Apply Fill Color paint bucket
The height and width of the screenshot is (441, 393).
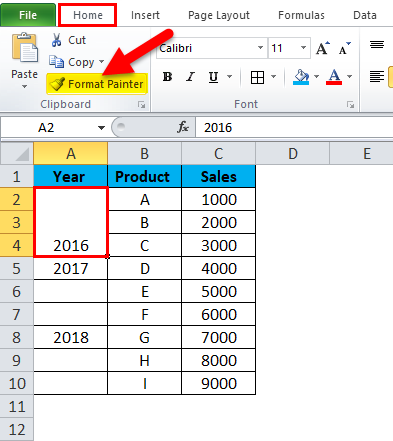[x=301, y=77]
